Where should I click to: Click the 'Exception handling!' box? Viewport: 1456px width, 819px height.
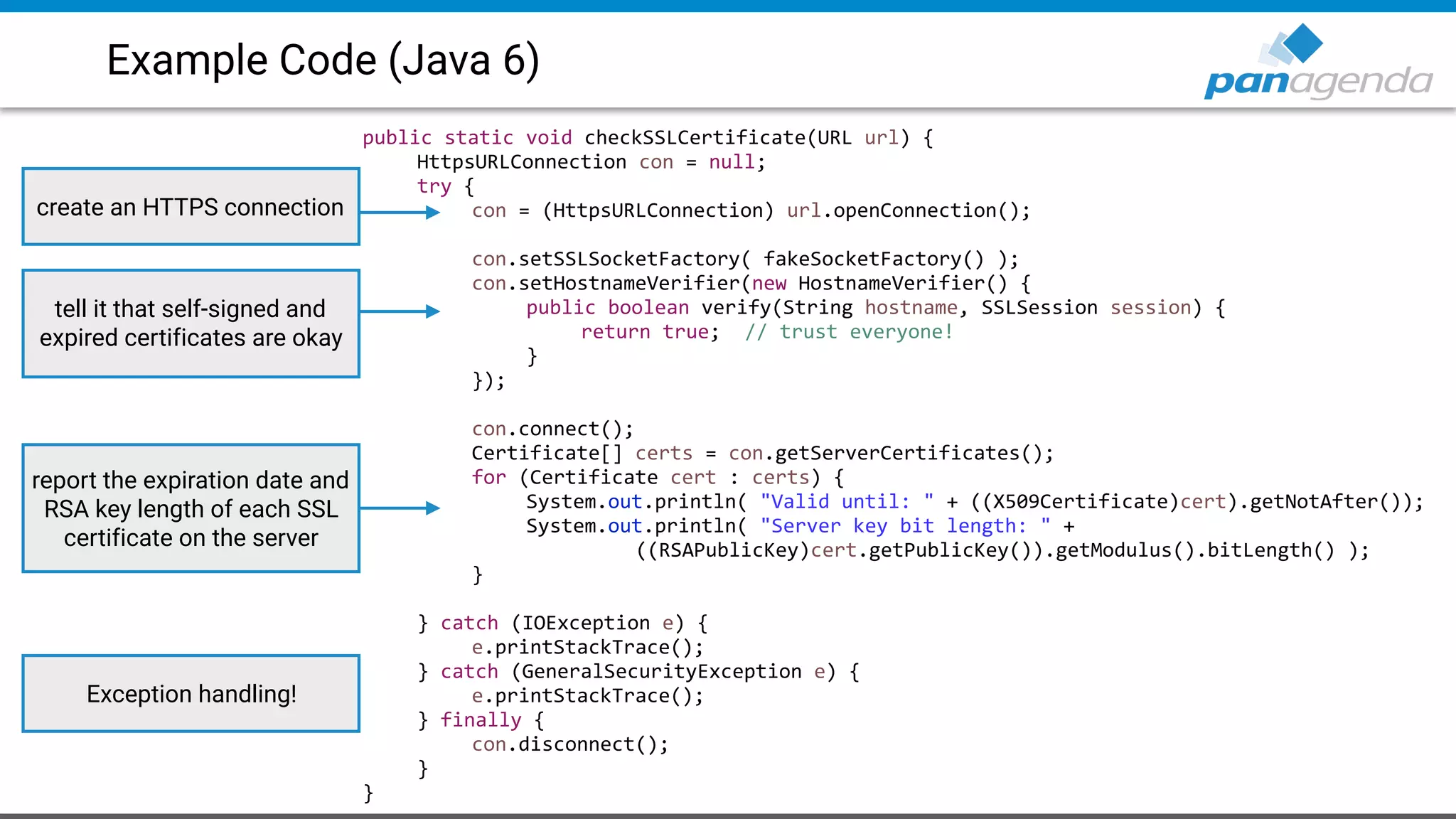pos(191,694)
